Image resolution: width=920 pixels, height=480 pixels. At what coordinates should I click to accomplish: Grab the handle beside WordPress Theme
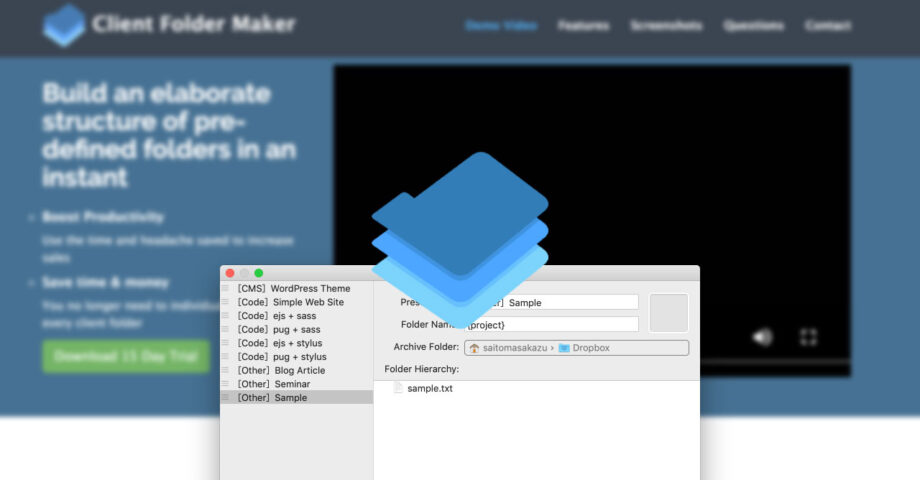225,288
